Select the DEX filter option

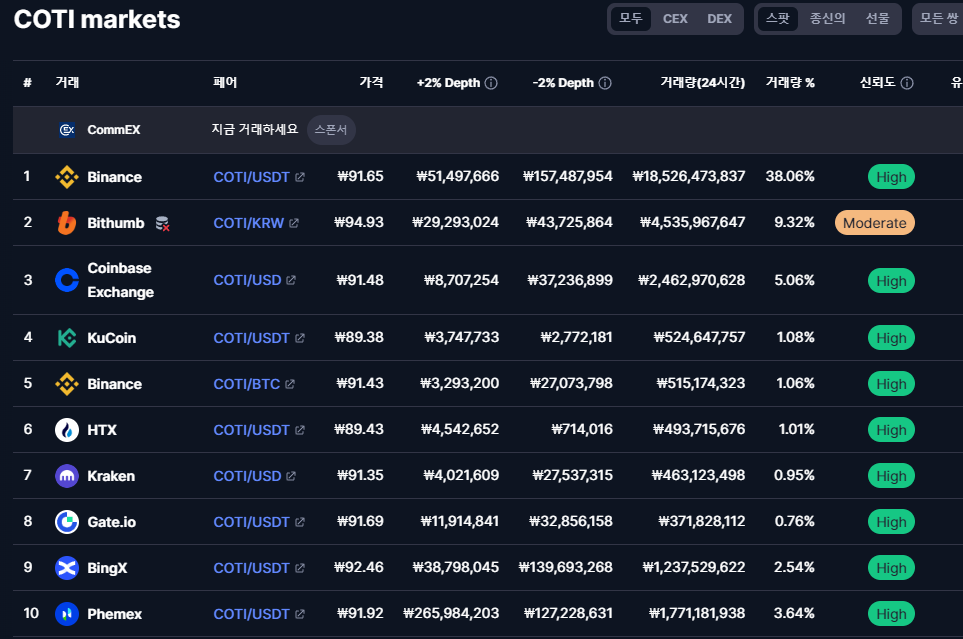719,19
